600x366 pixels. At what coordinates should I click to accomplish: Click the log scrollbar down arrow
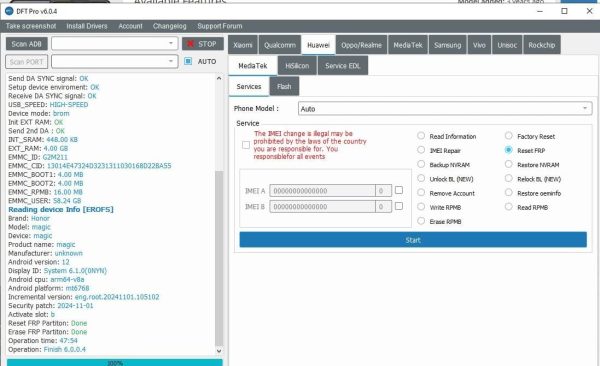tap(219, 351)
